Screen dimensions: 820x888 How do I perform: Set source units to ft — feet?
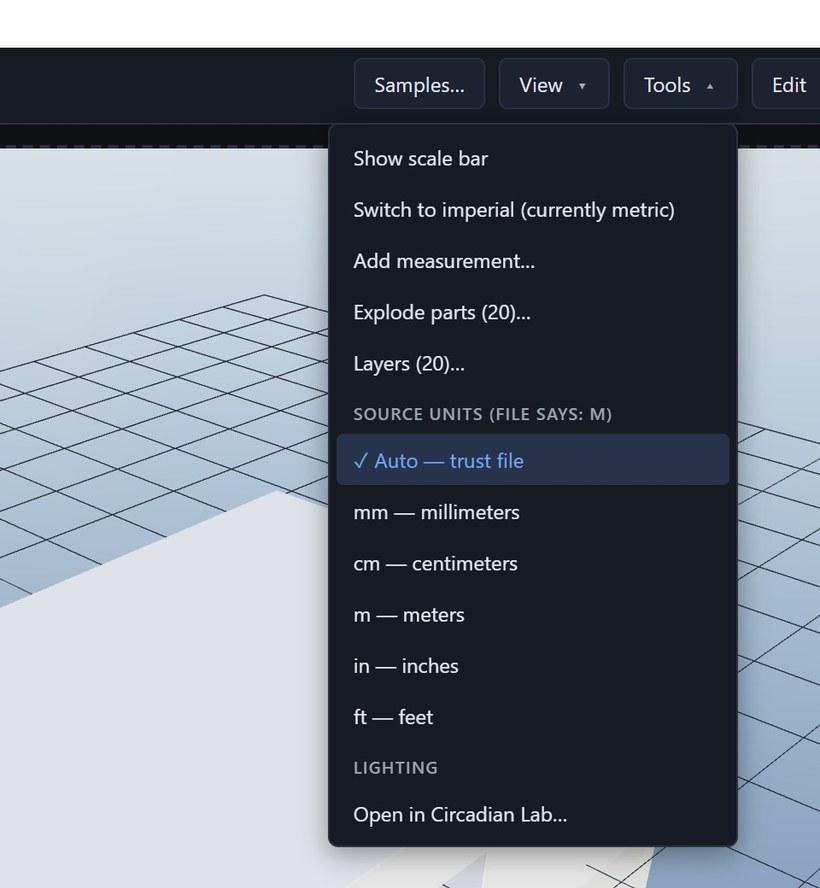[533, 718]
